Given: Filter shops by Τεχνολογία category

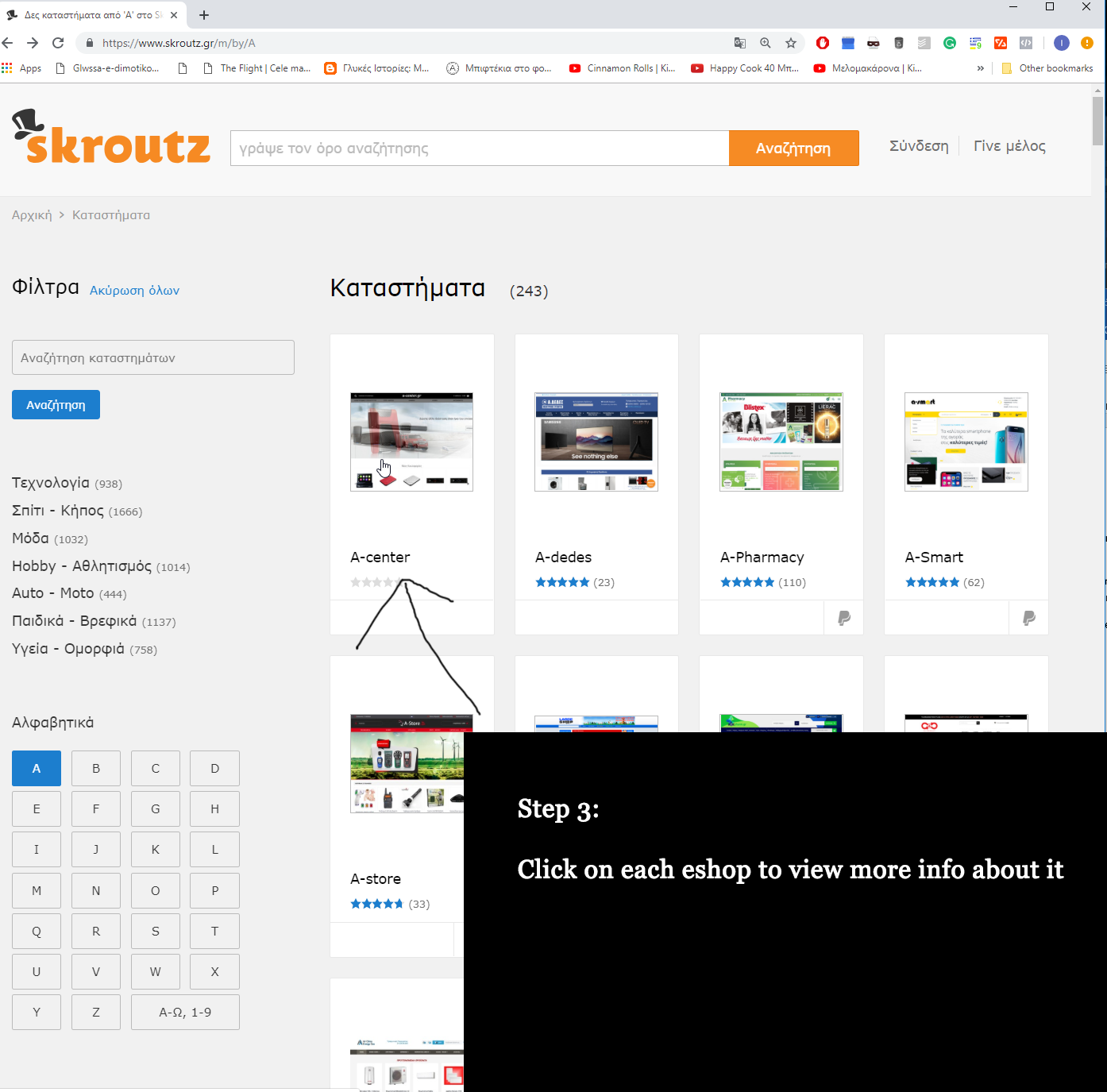Looking at the screenshot, I should click(51, 483).
